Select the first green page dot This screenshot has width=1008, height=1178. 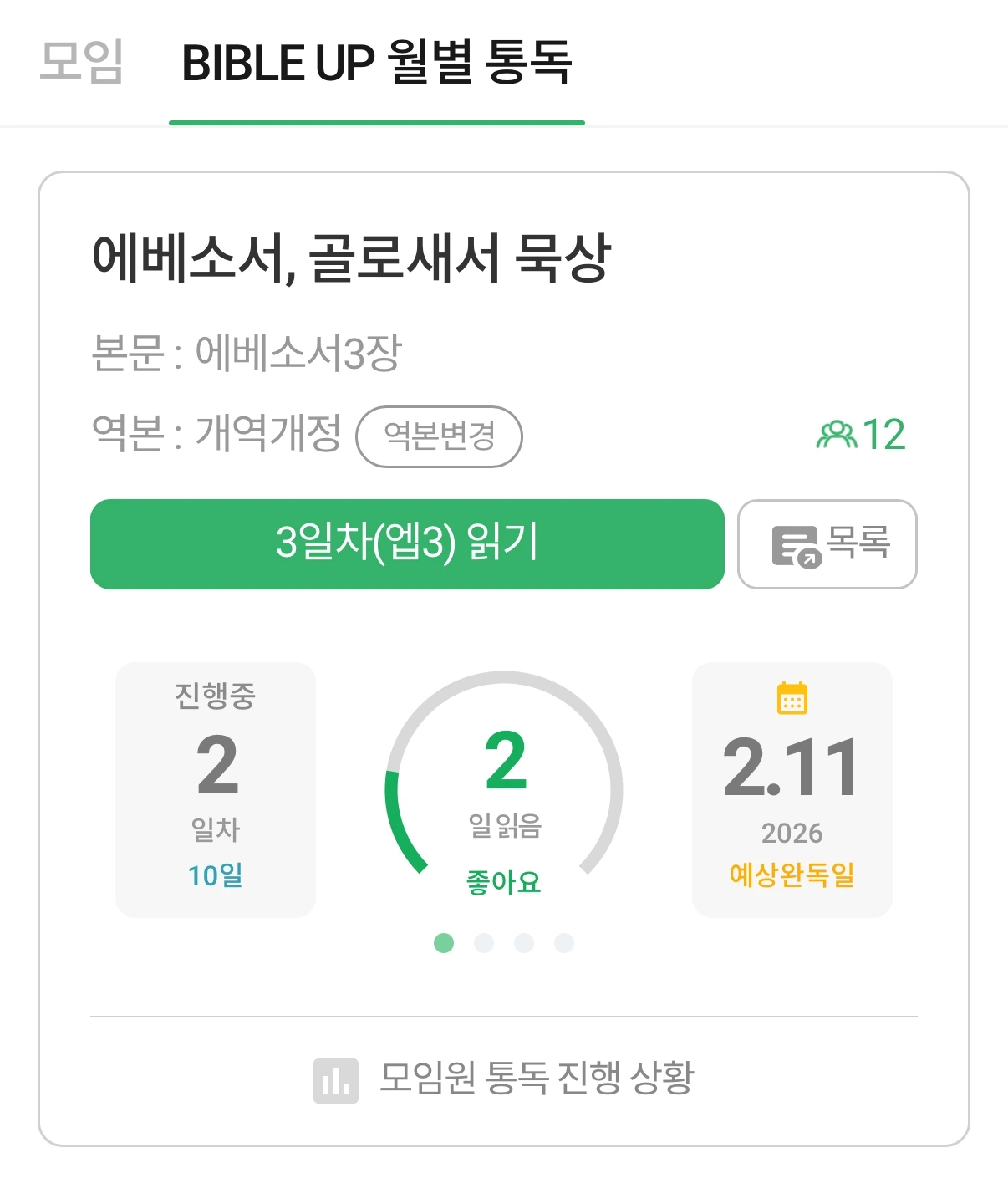click(x=444, y=943)
